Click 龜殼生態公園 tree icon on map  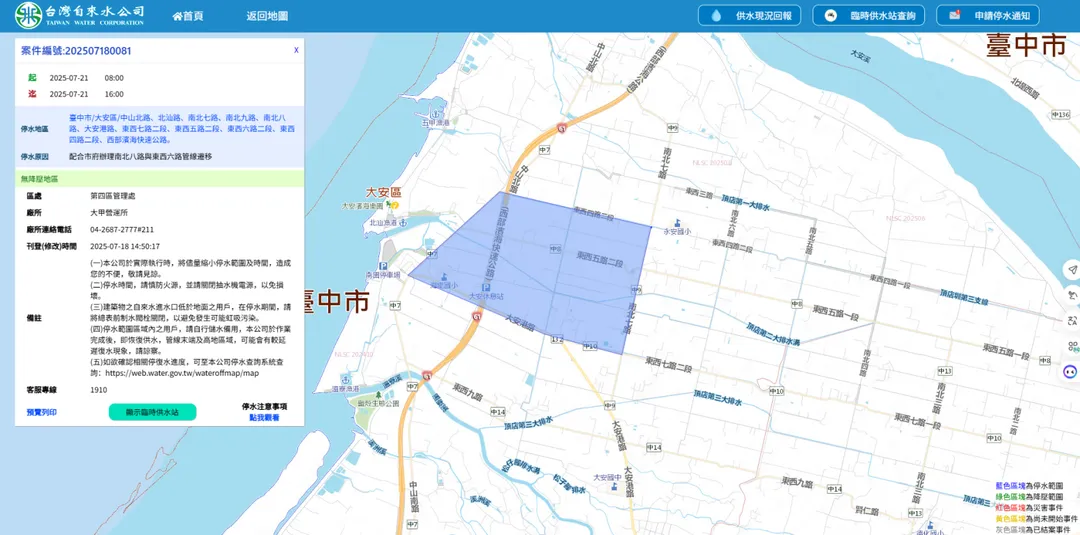point(378,395)
